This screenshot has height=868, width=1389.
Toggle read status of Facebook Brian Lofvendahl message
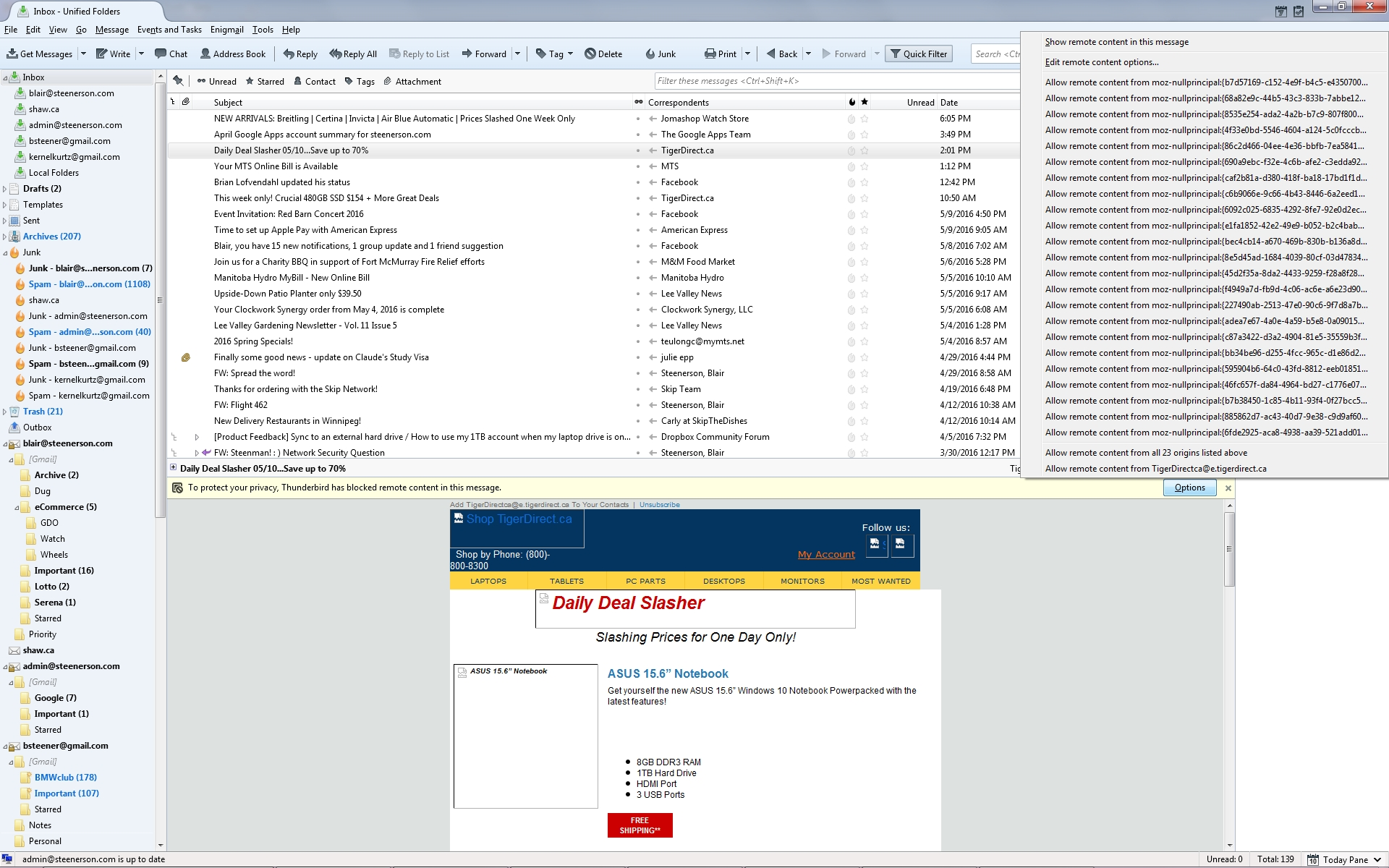point(638,182)
